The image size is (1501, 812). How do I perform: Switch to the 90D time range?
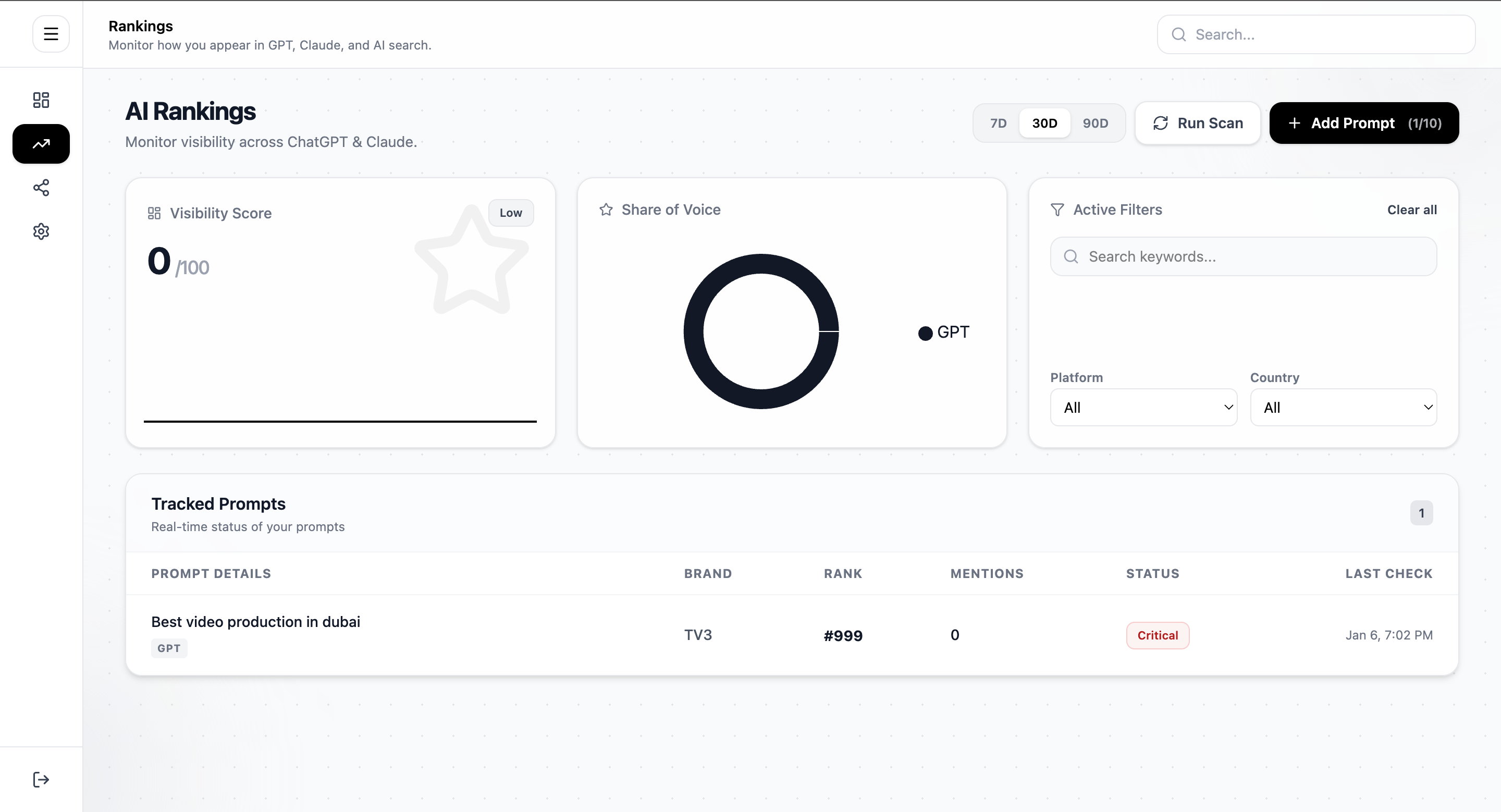(1096, 123)
